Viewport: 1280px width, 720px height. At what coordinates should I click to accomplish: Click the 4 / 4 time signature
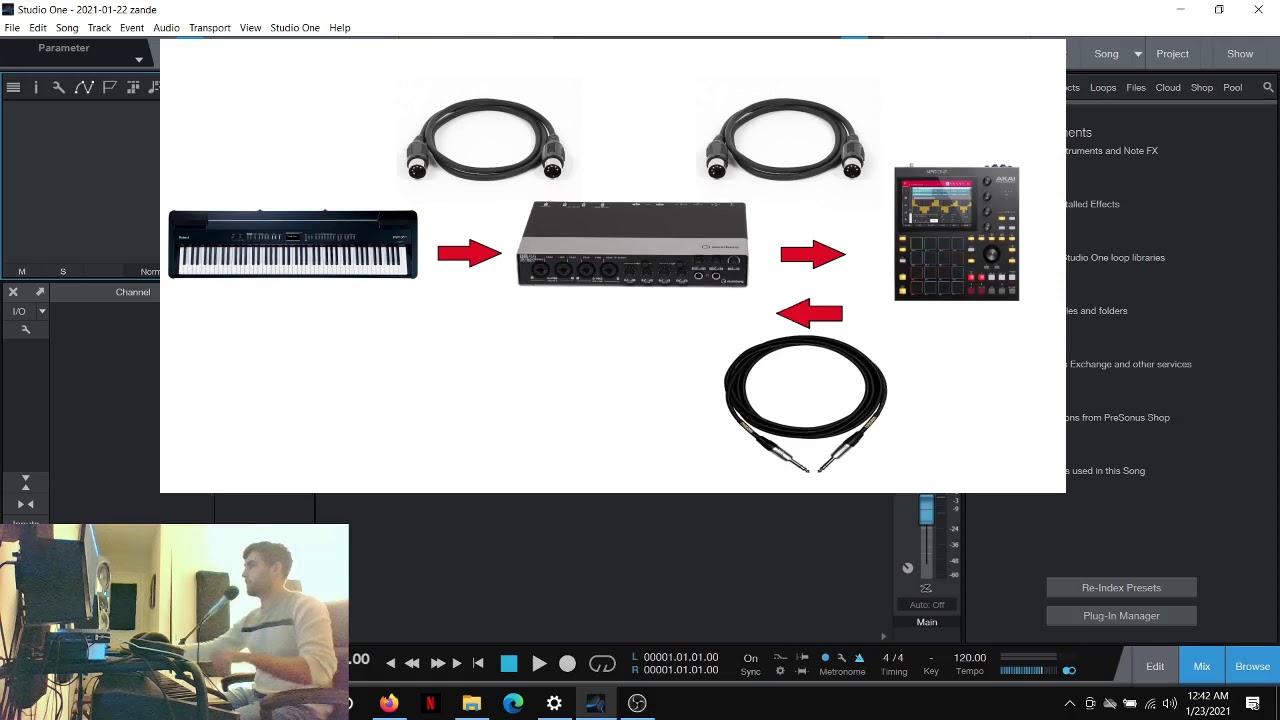pyautogui.click(x=893, y=658)
